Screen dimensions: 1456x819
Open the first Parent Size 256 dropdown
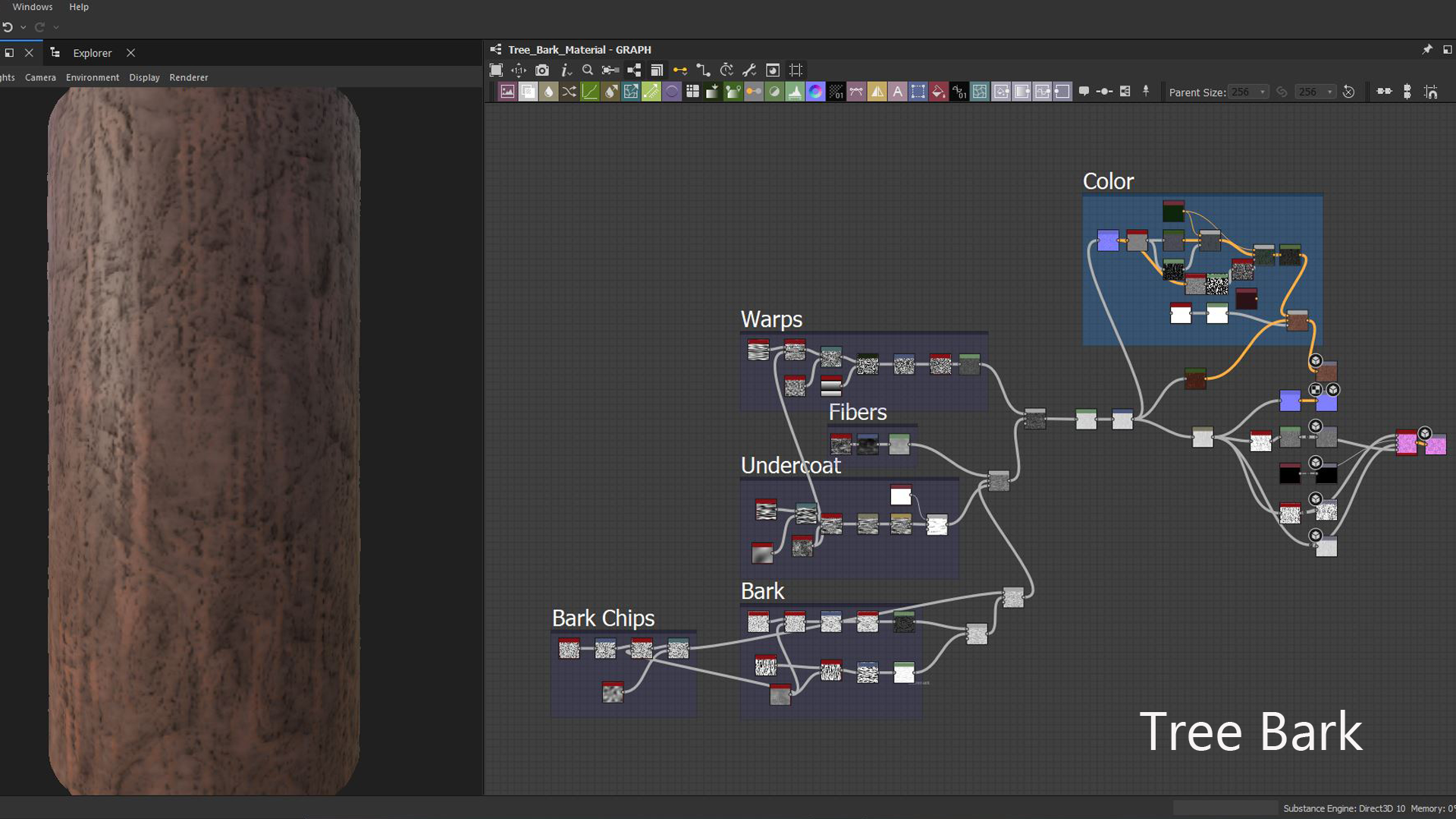click(1262, 92)
